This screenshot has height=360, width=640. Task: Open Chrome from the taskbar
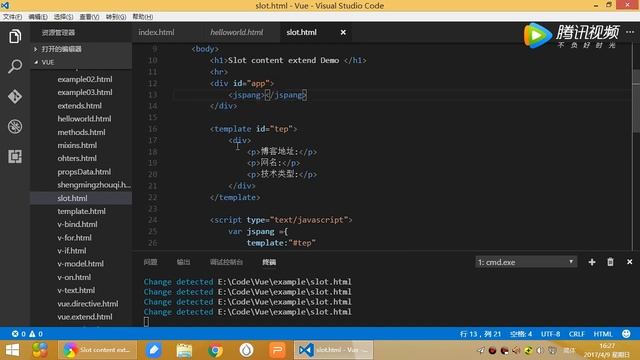coord(215,350)
